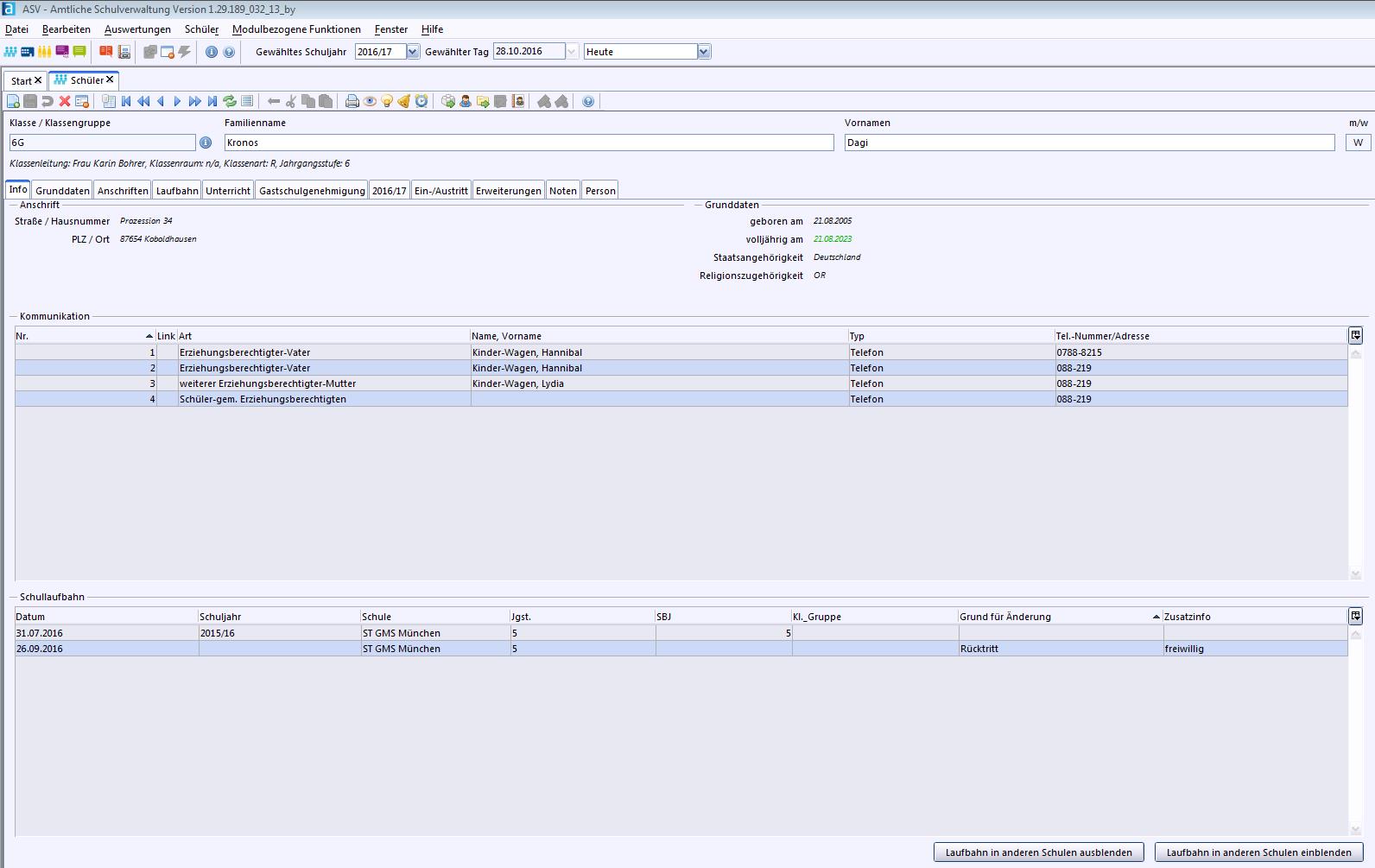Click the help question mark in top toolbar
Screen dimensions: 1375x868
click(x=229, y=52)
